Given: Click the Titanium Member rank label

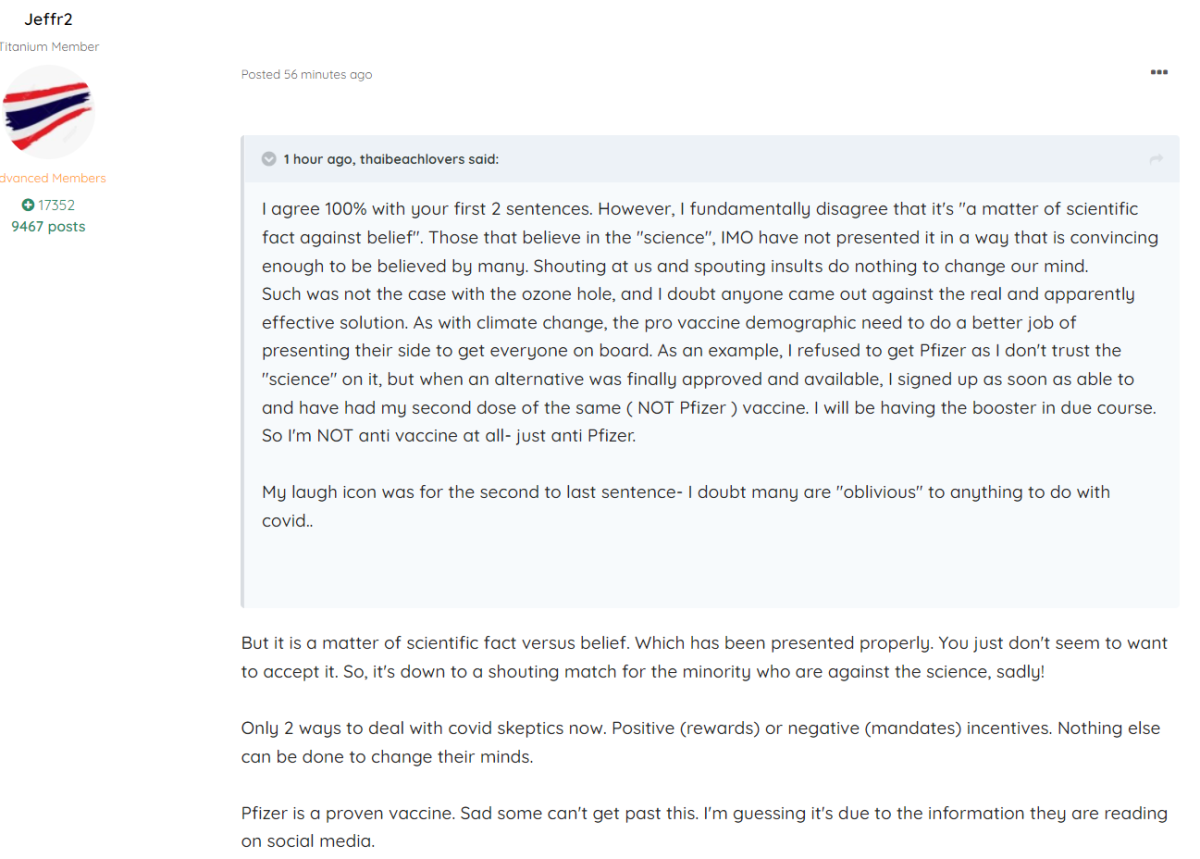Looking at the screenshot, I should coord(49,47).
